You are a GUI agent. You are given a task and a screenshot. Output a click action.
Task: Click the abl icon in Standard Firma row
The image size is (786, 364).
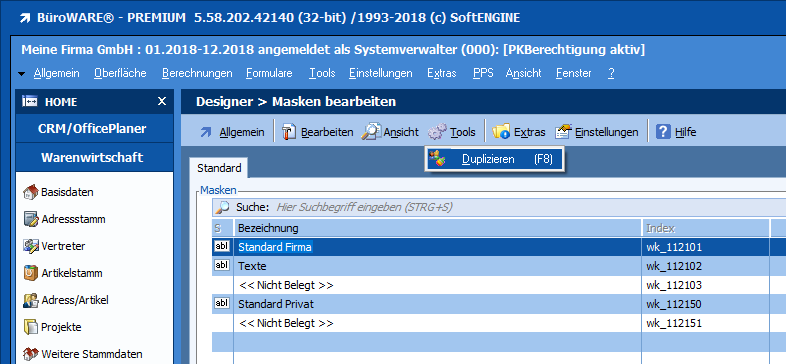click(x=222, y=246)
